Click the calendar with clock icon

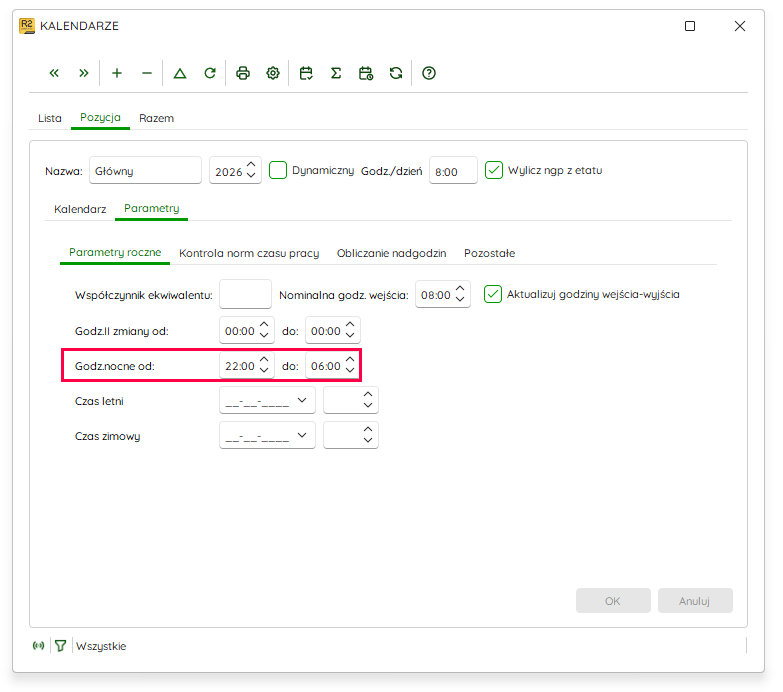(x=366, y=73)
